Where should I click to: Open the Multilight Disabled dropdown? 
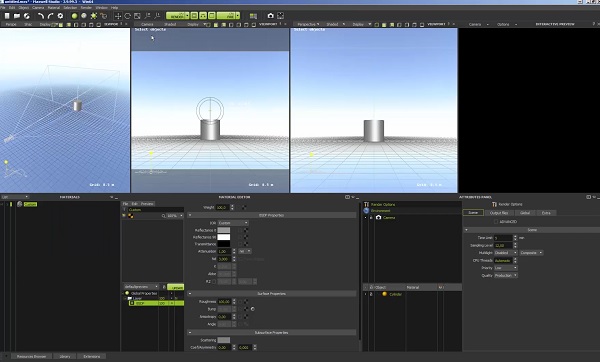click(x=505, y=253)
